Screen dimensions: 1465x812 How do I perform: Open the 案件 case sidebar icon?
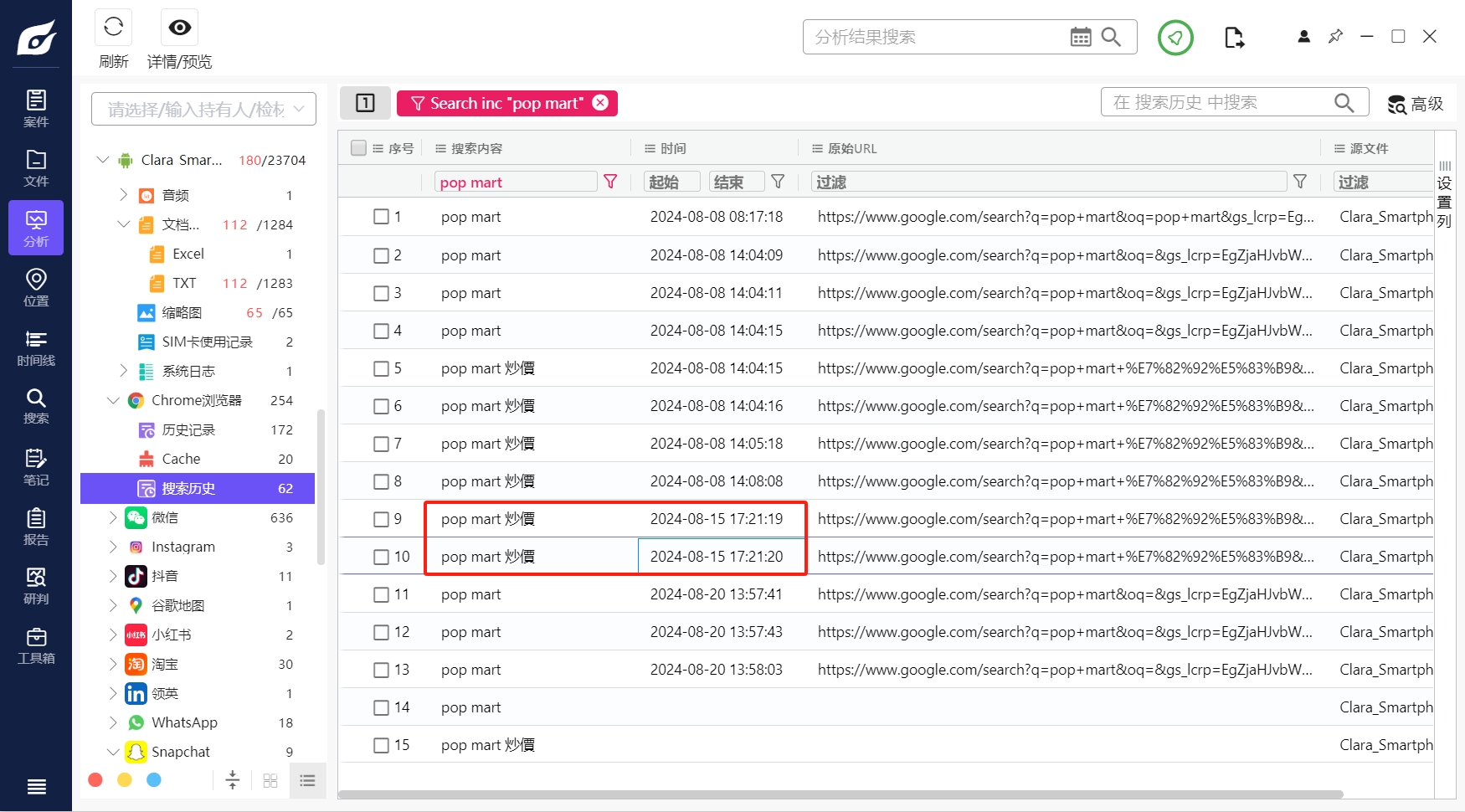tap(36, 109)
